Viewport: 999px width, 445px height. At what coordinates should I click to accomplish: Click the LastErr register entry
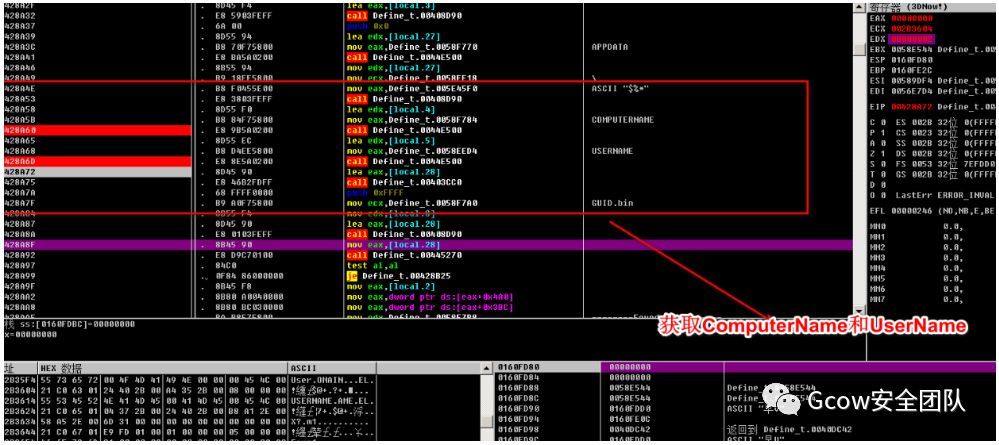[x=945, y=194]
